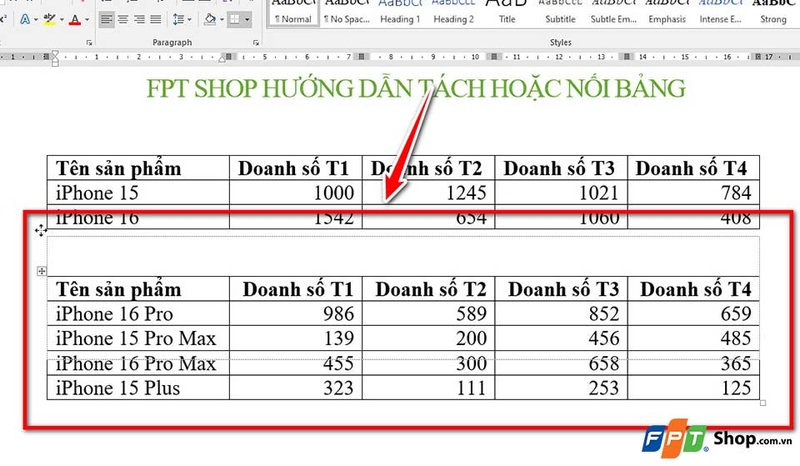Apply the Heading 2 style

454,12
